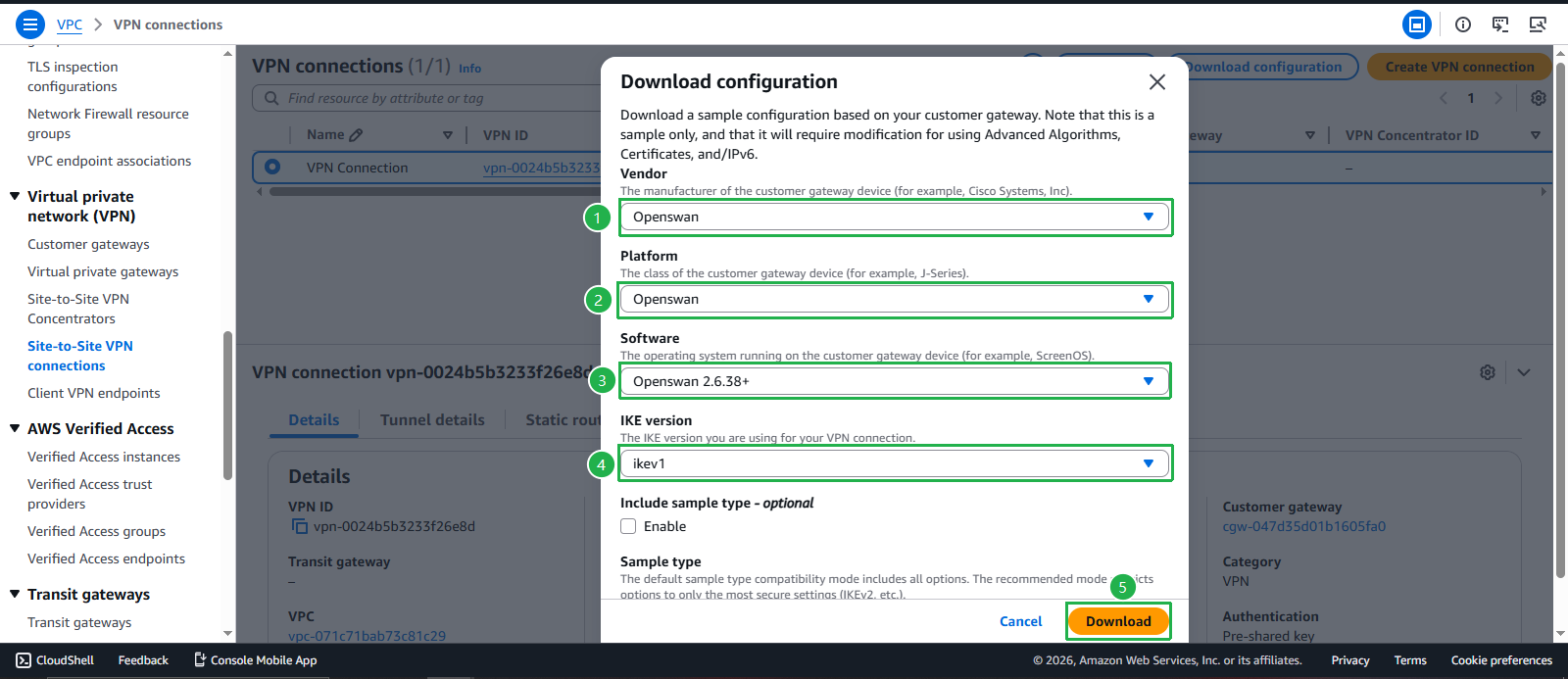Open the vpn-0024b5b3233 link in table
The width and height of the screenshot is (1568, 679).
(x=541, y=168)
